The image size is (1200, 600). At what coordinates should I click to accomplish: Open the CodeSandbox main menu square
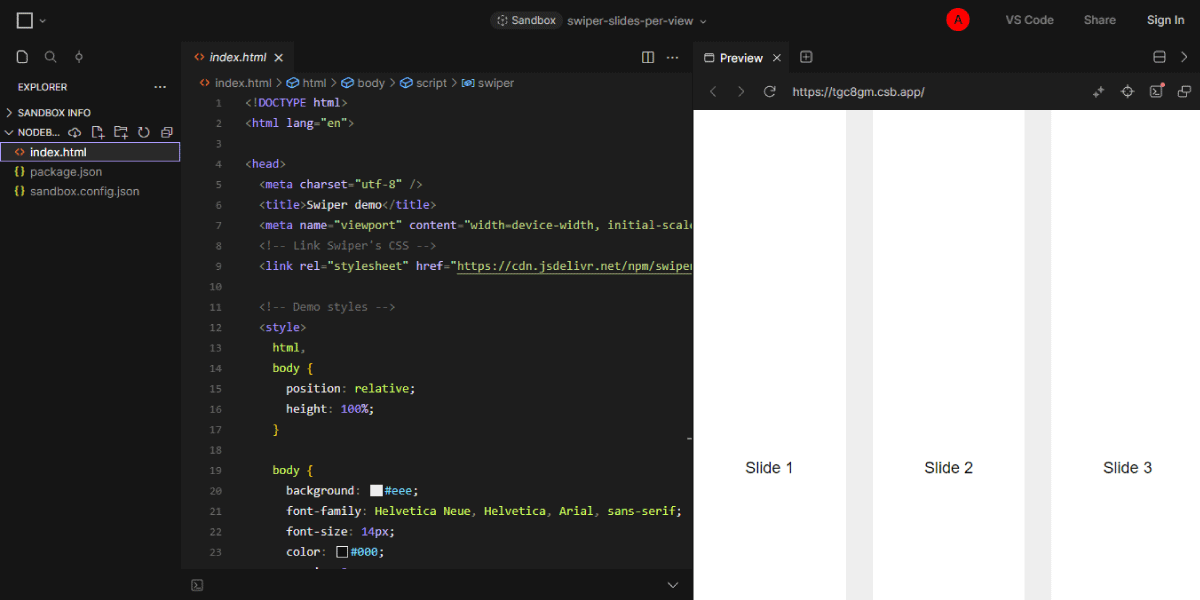pos(25,20)
